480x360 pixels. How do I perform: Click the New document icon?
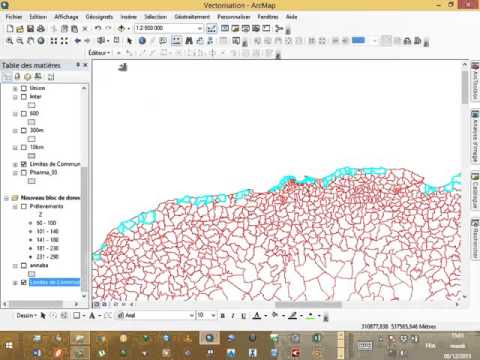click(x=10, y=29)
